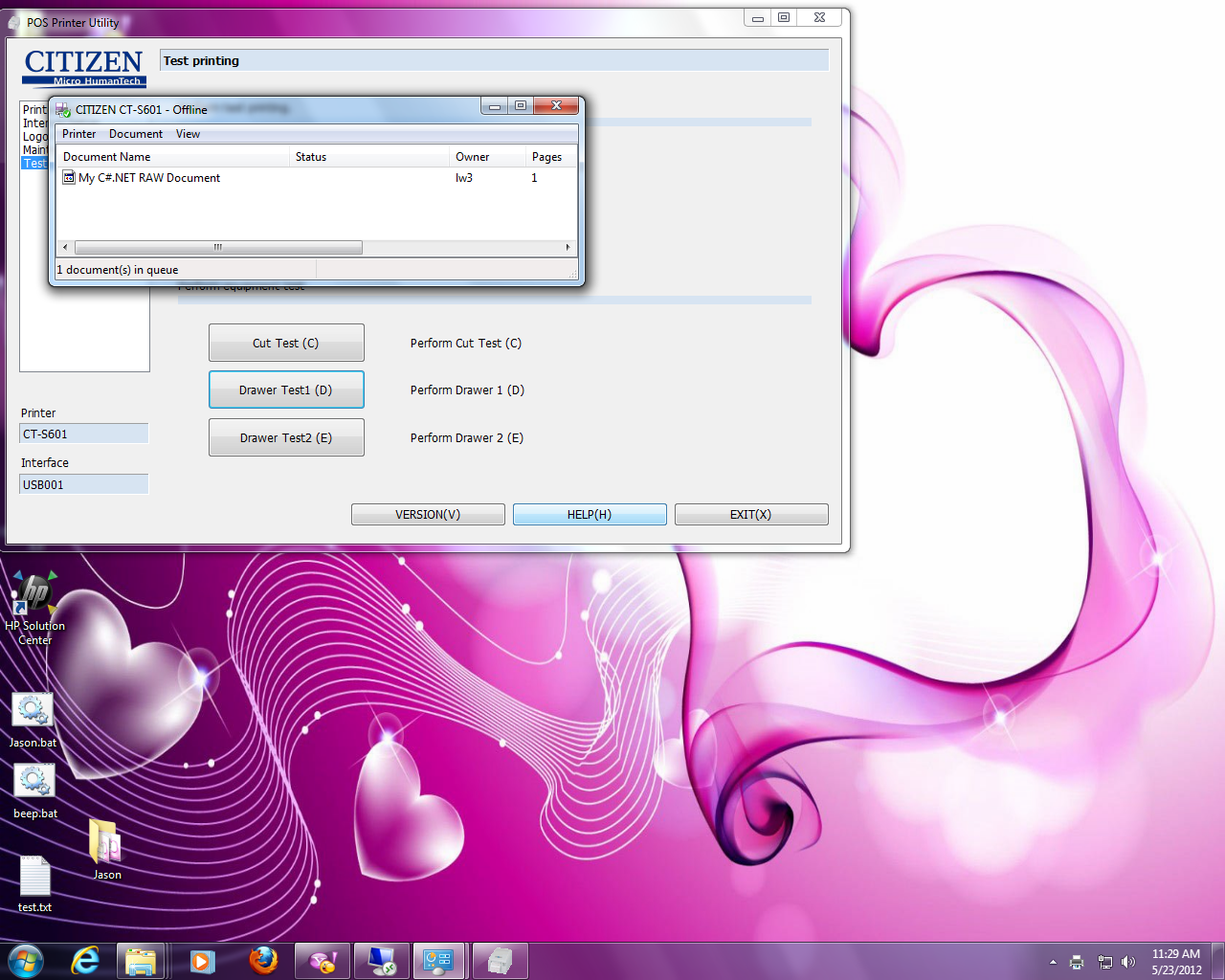Launch Internet Explorer from the taskbar

85,961
